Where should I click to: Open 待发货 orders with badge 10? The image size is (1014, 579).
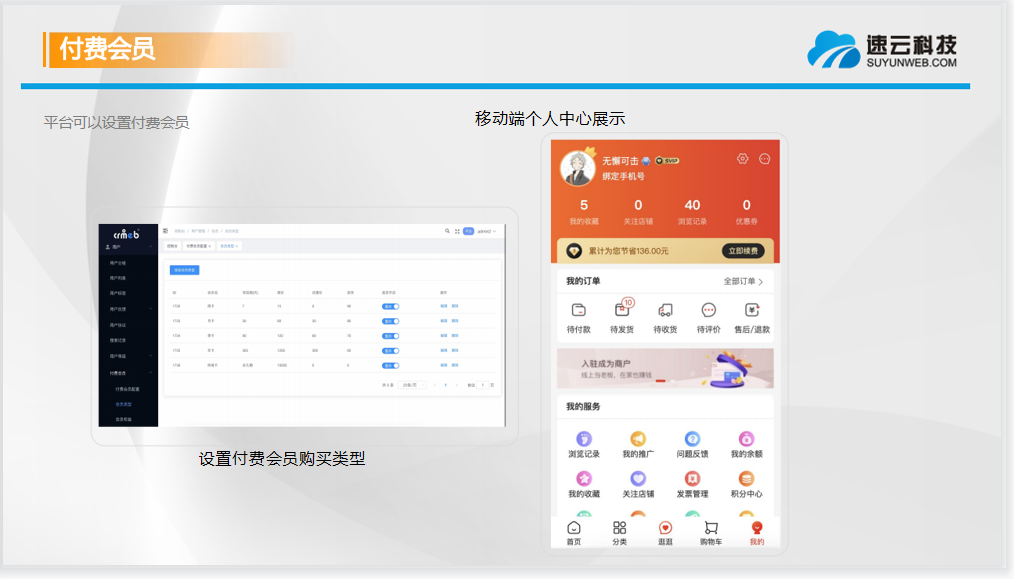tap(622, 310)
